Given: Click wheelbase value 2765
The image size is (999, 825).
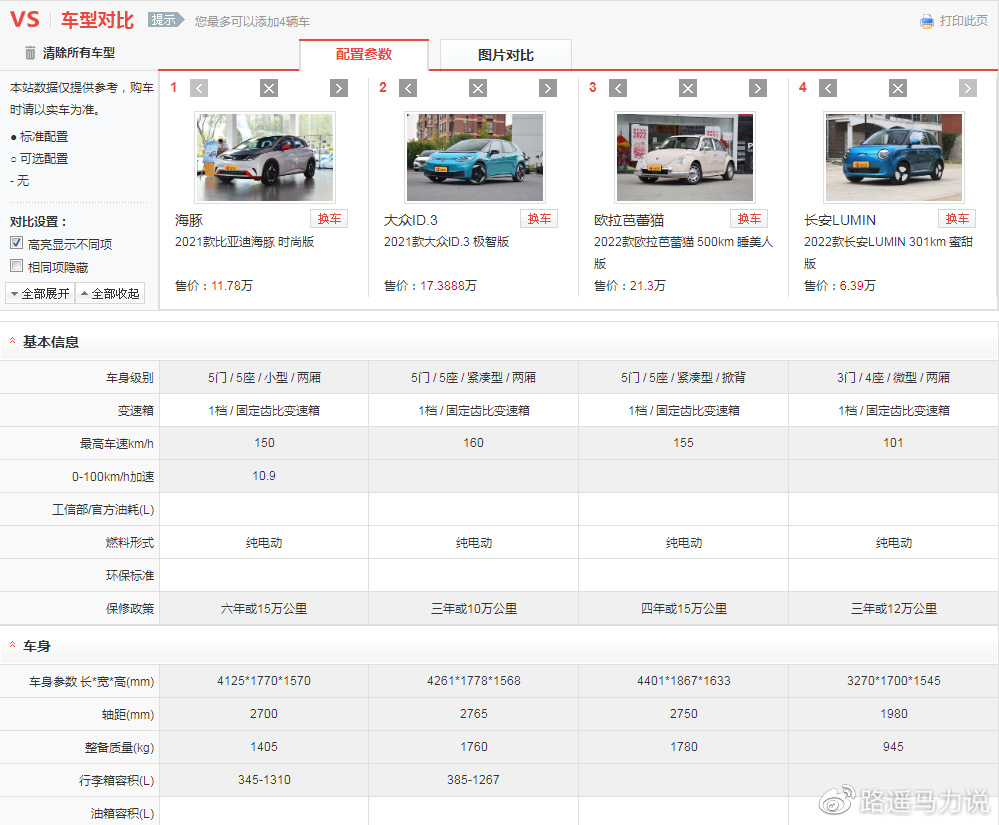Looking at the screenshot, I should 474,714.
